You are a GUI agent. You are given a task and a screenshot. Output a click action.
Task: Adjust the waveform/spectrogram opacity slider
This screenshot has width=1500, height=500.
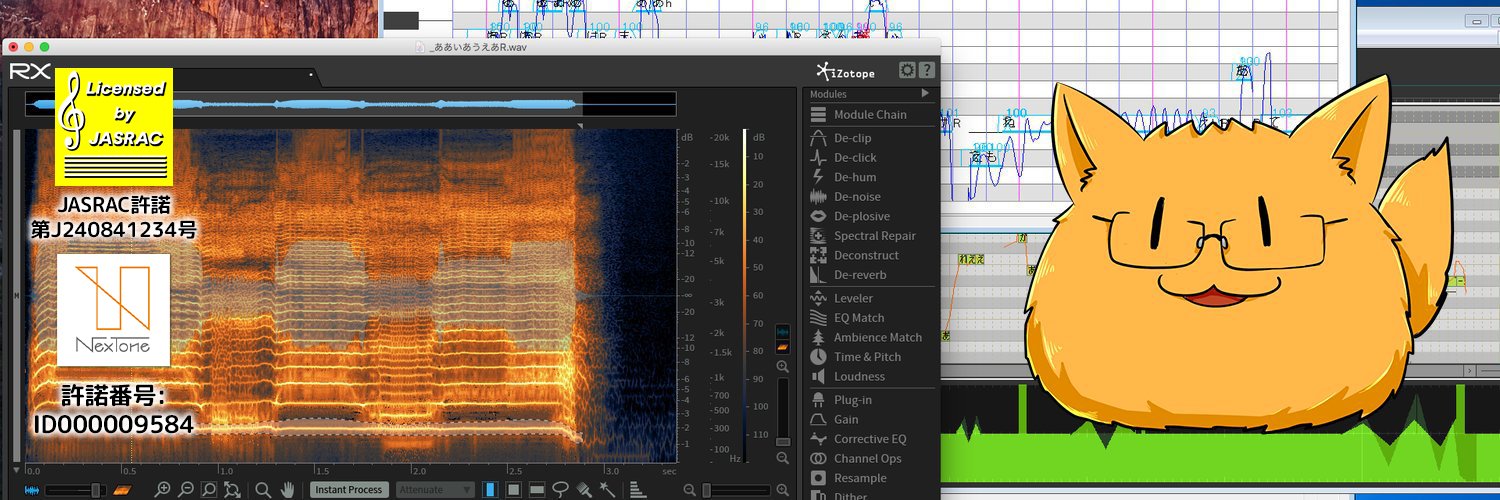tap(76, 490)
